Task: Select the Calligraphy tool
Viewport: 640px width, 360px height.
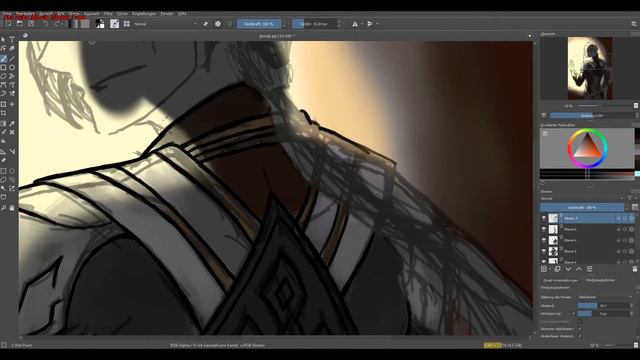Action: pyautogui.click(x=12, y=48)
